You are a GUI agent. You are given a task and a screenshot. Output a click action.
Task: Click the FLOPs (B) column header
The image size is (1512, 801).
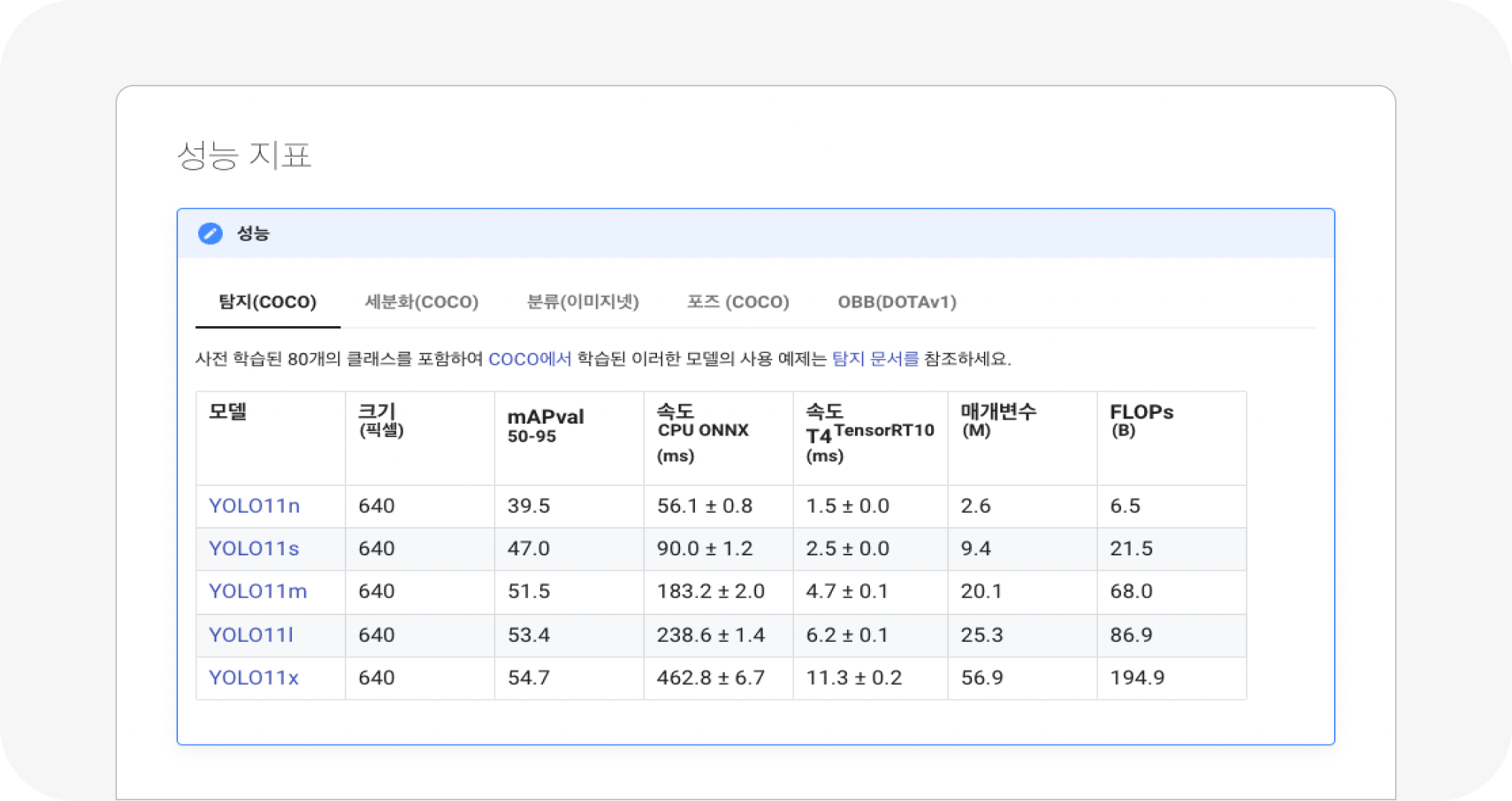(x=1172, y=438)
